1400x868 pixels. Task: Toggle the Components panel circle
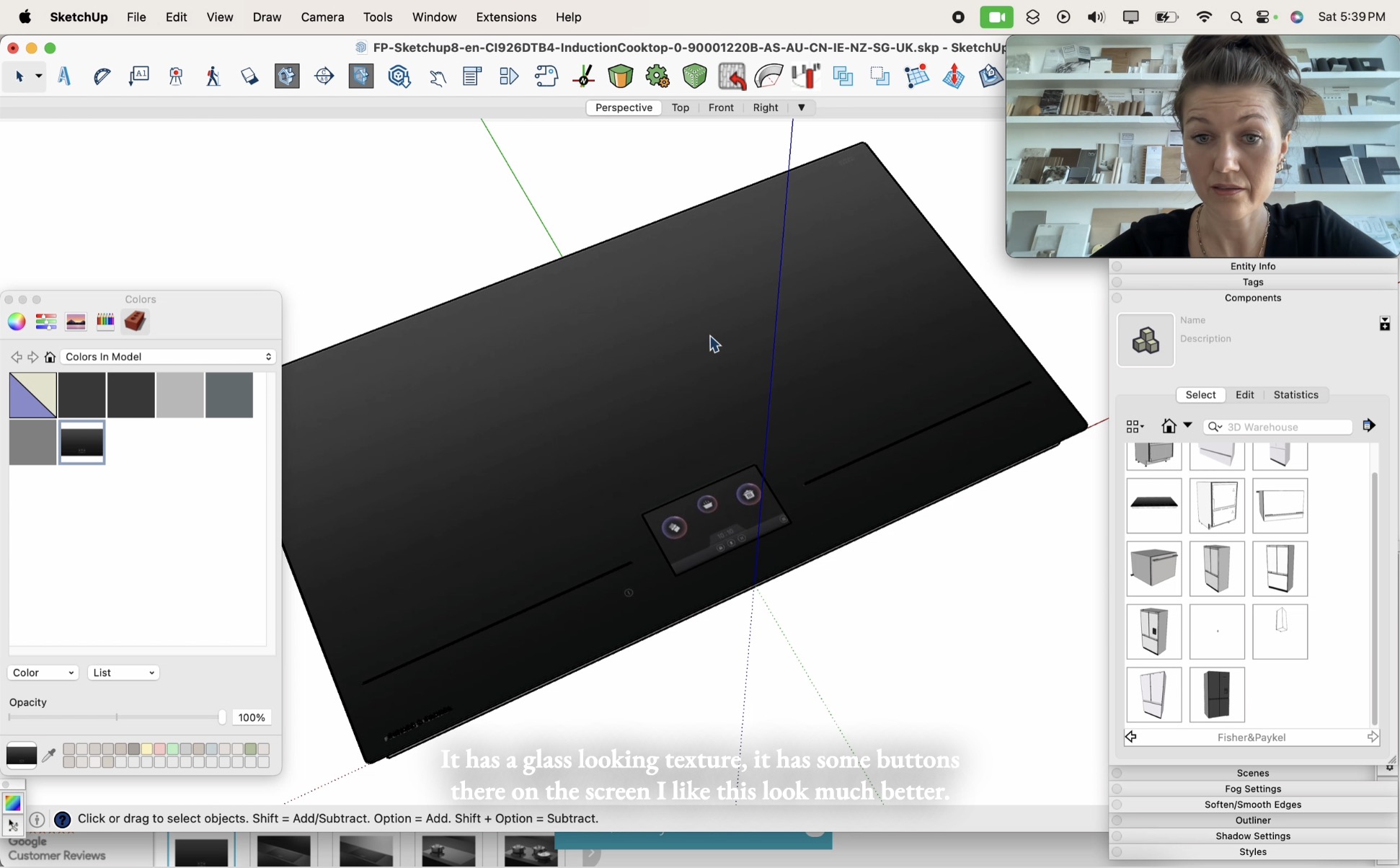pos(1117,298)
